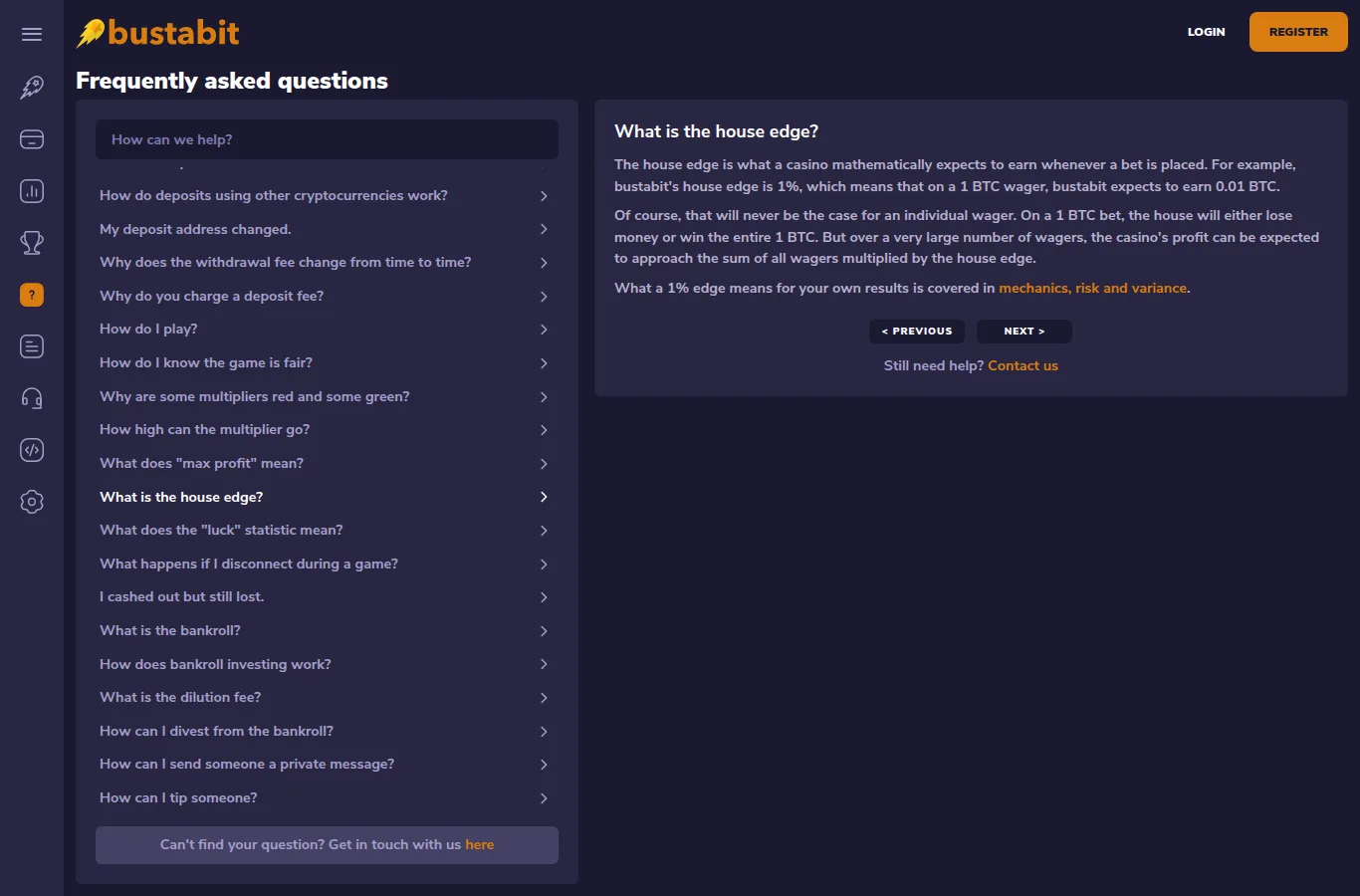Viewport: 1360px width, 896px height.
Task: Select "What does "max profit" mean?" question
Action: (x=327, y=464)
